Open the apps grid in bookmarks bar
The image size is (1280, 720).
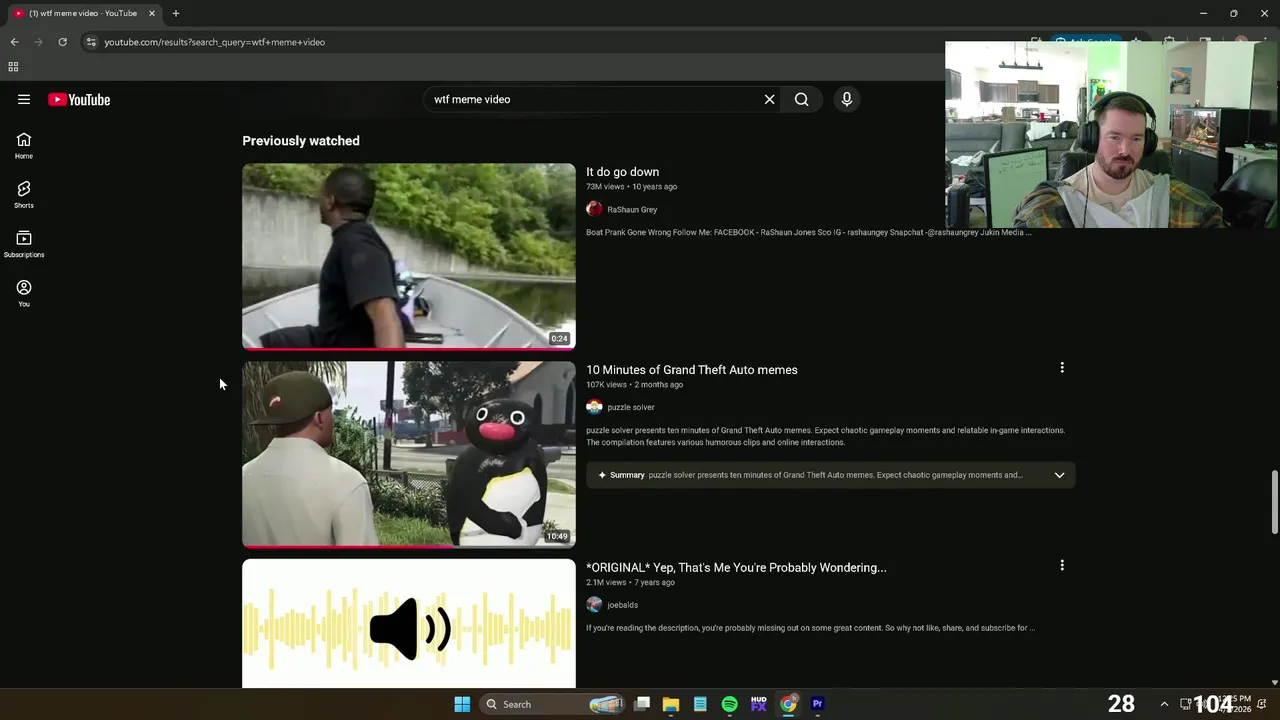click(x=13, y=67)
